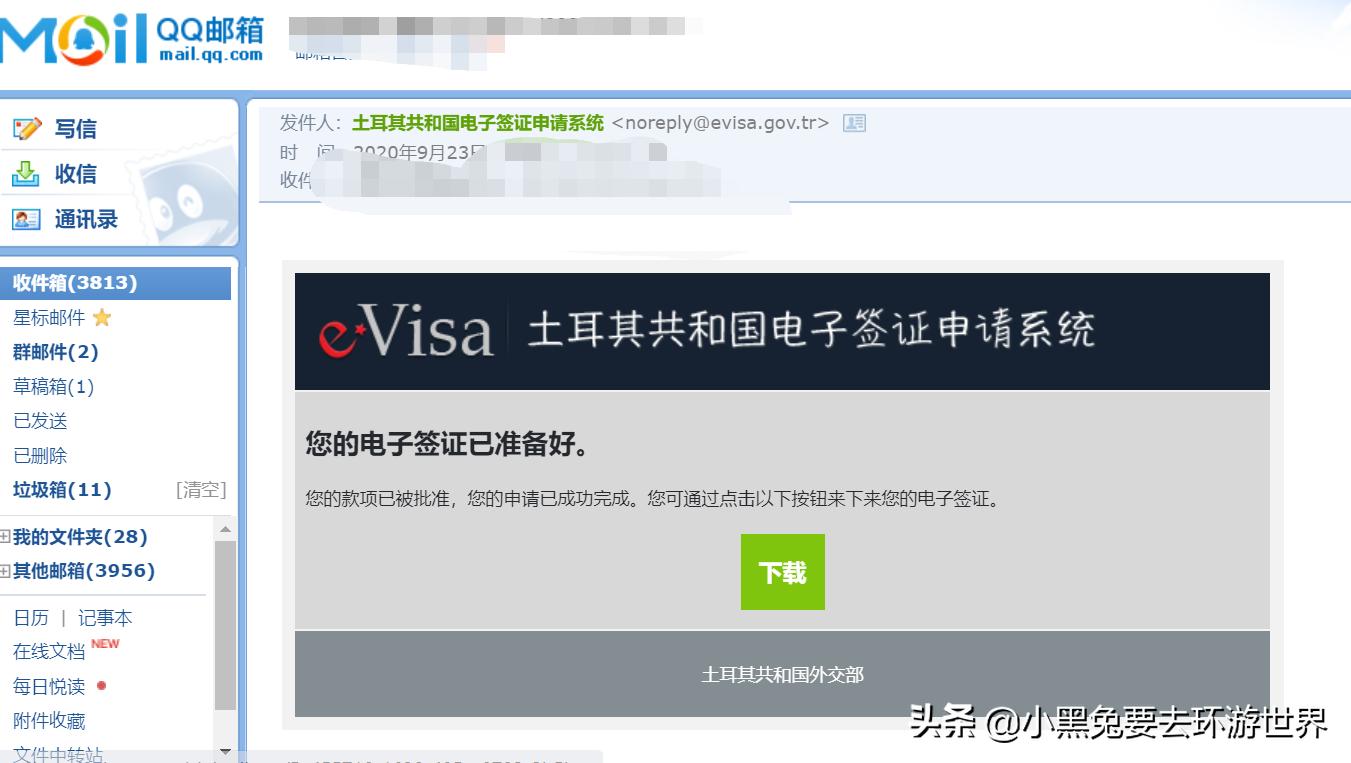Screen dimensions: 1351x763
Task: Open the contacts card icon
Action: tap(26, 219)
